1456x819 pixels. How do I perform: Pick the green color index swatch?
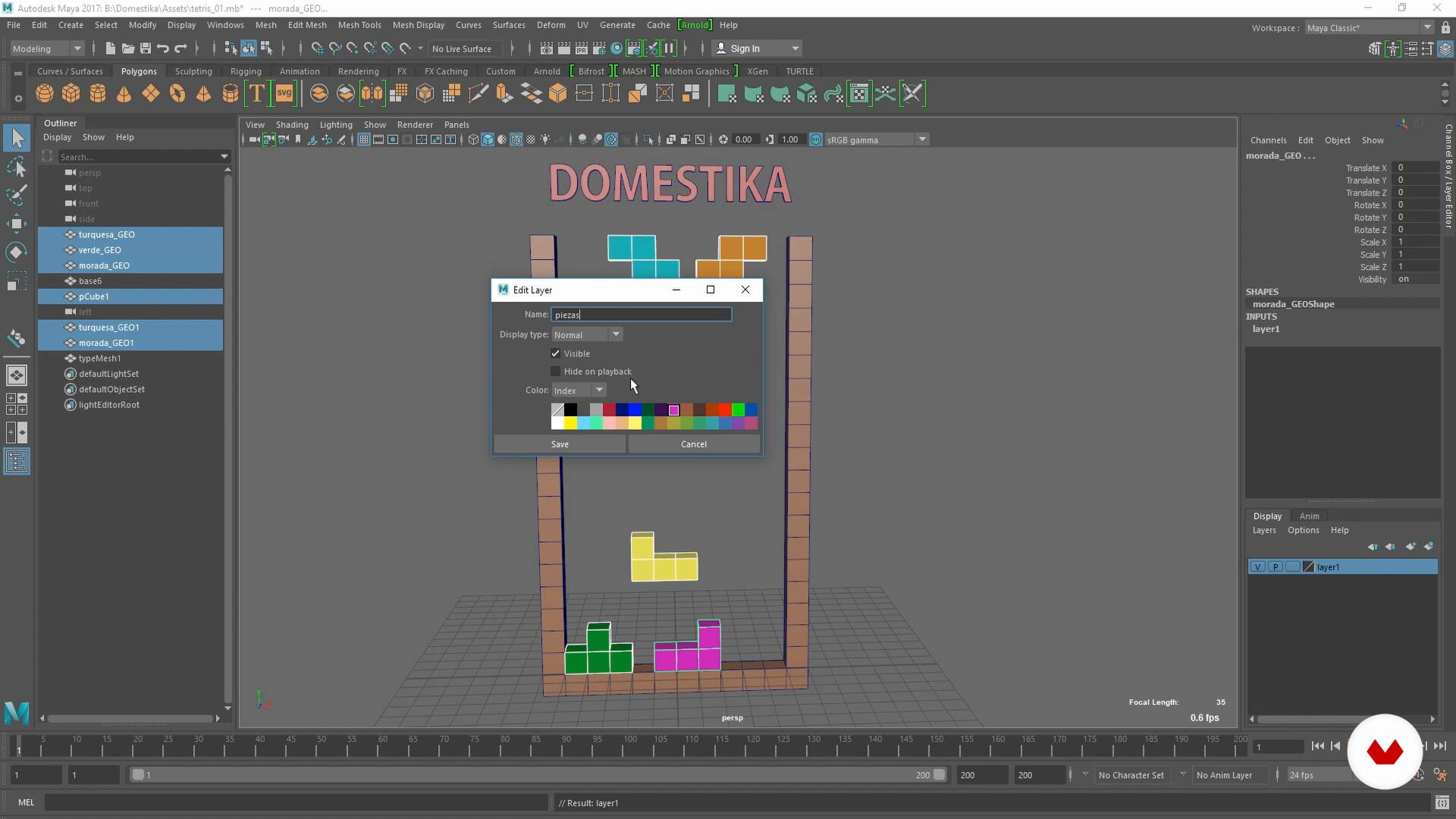point(738,409)
